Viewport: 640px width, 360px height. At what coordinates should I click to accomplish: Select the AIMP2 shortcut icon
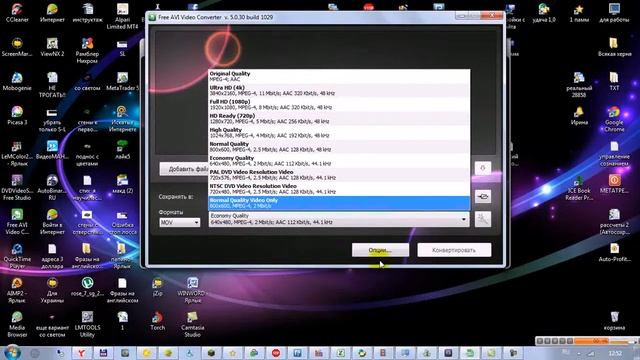point(17,290)
